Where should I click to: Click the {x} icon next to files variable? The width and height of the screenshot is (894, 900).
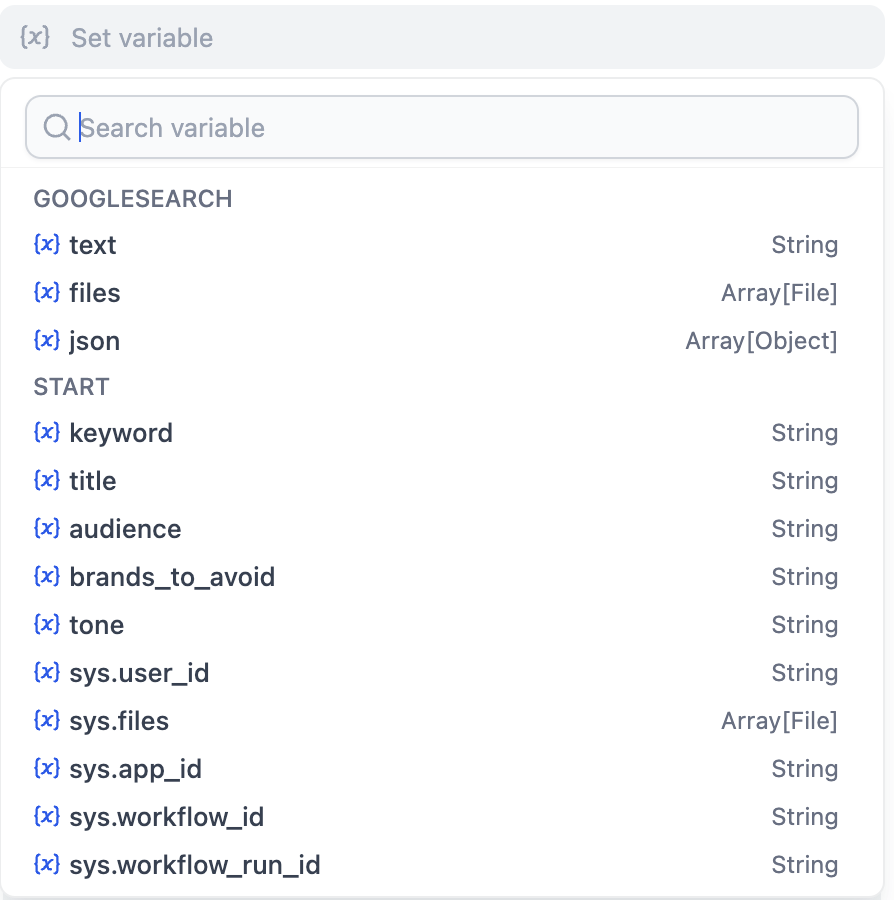click(47, 292)
